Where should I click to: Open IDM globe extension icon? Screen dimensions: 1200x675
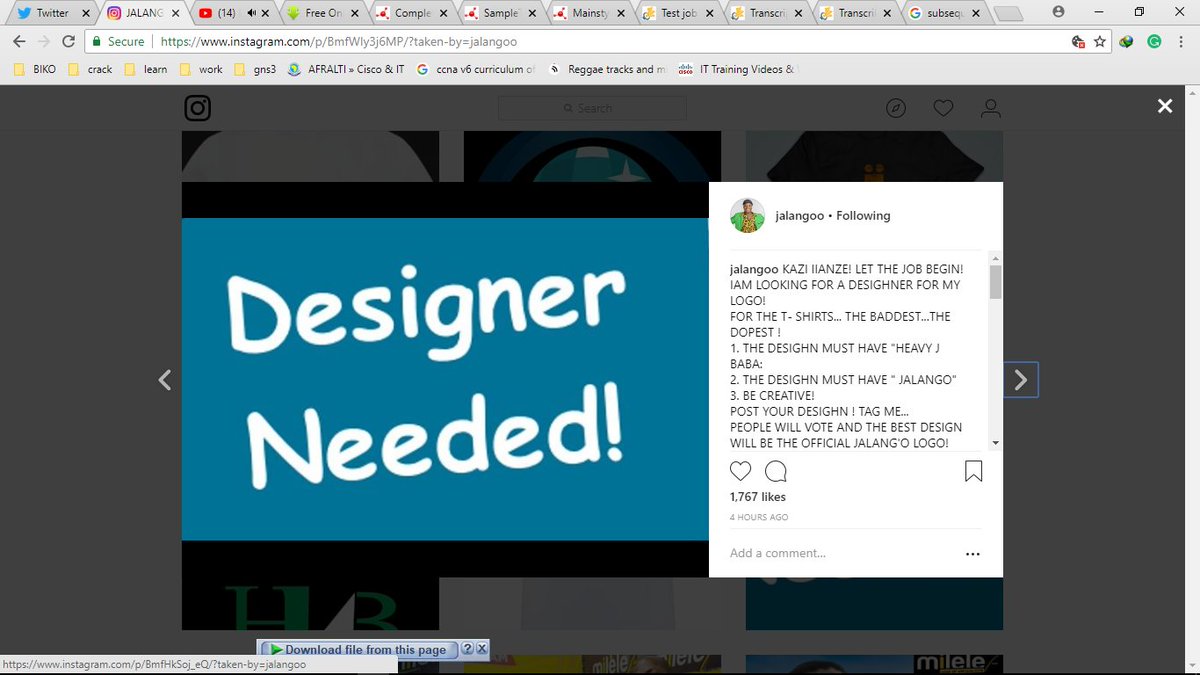tap(1127, 42)
